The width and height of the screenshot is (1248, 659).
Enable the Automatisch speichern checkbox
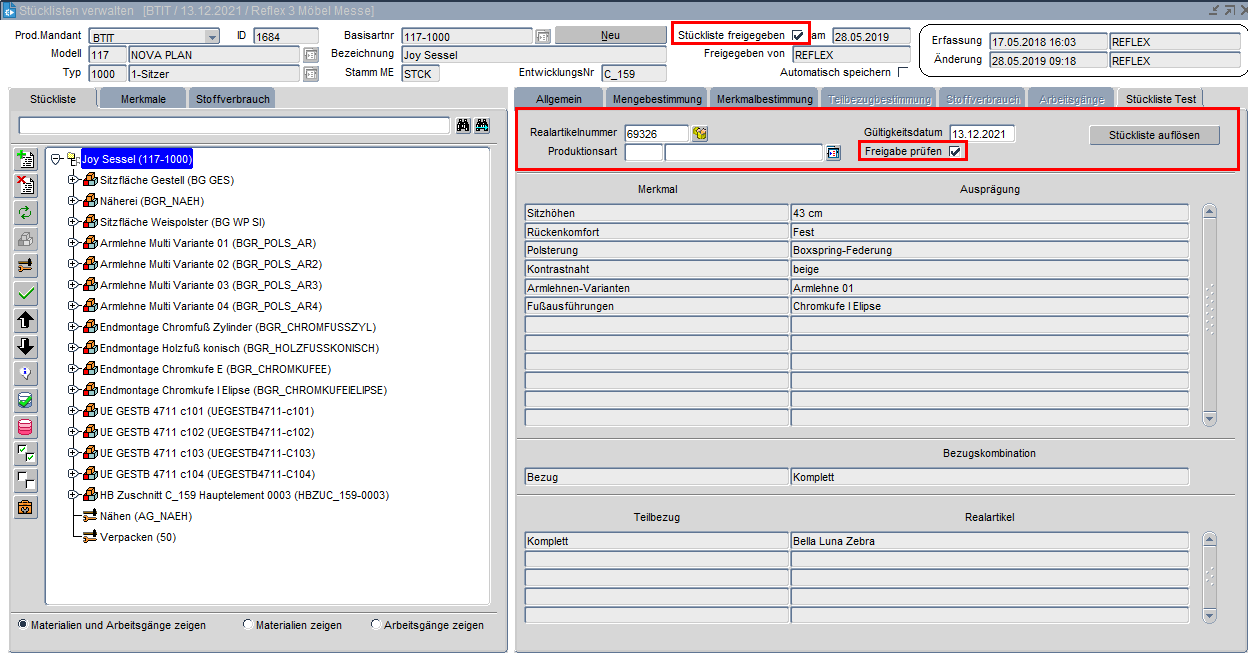(903, 73)
